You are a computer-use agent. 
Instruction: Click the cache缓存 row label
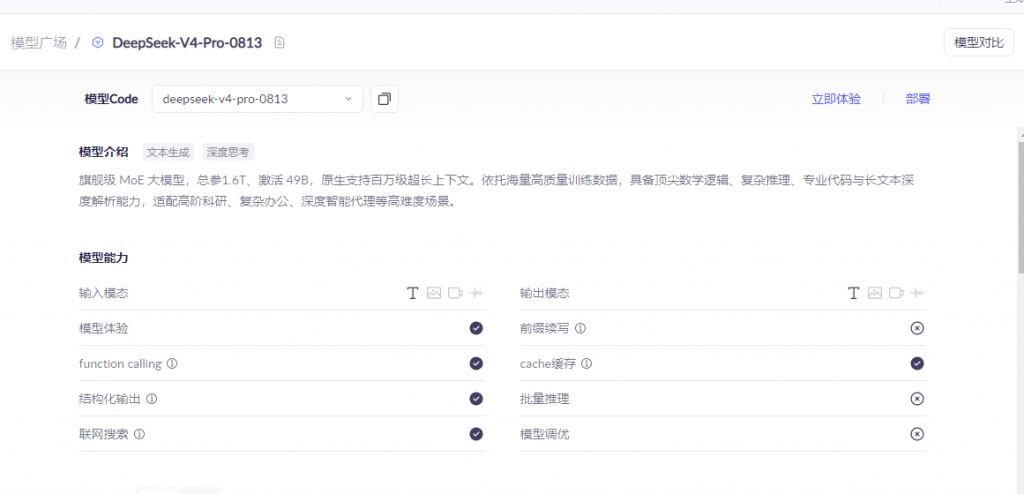pyautogui.click(x=548, y=363)
